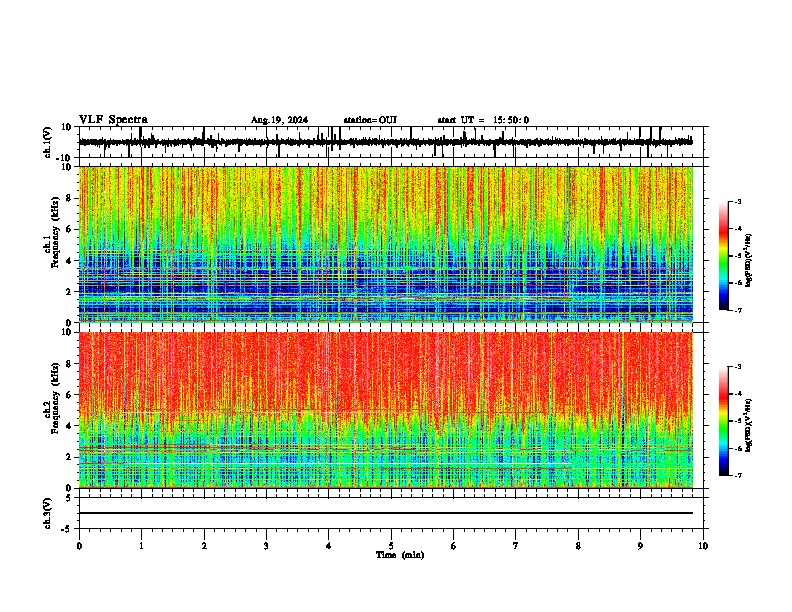Viewport: 792px width, 612px height.
Task: Click time axis tick label "0"
Action: [x=79, y=546]
